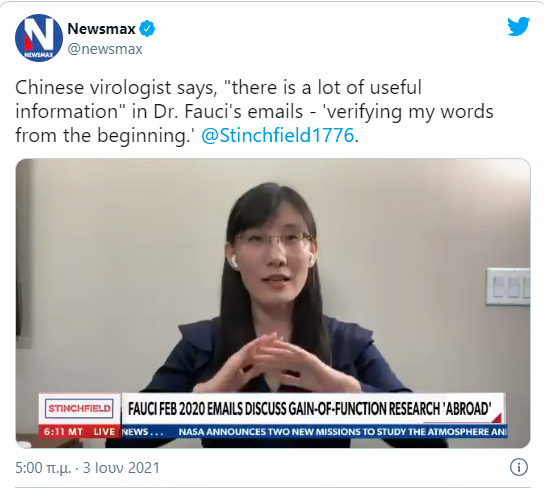
Task: Click the "Chinese virologist says" opening line
Action: (x=116, y=87)
